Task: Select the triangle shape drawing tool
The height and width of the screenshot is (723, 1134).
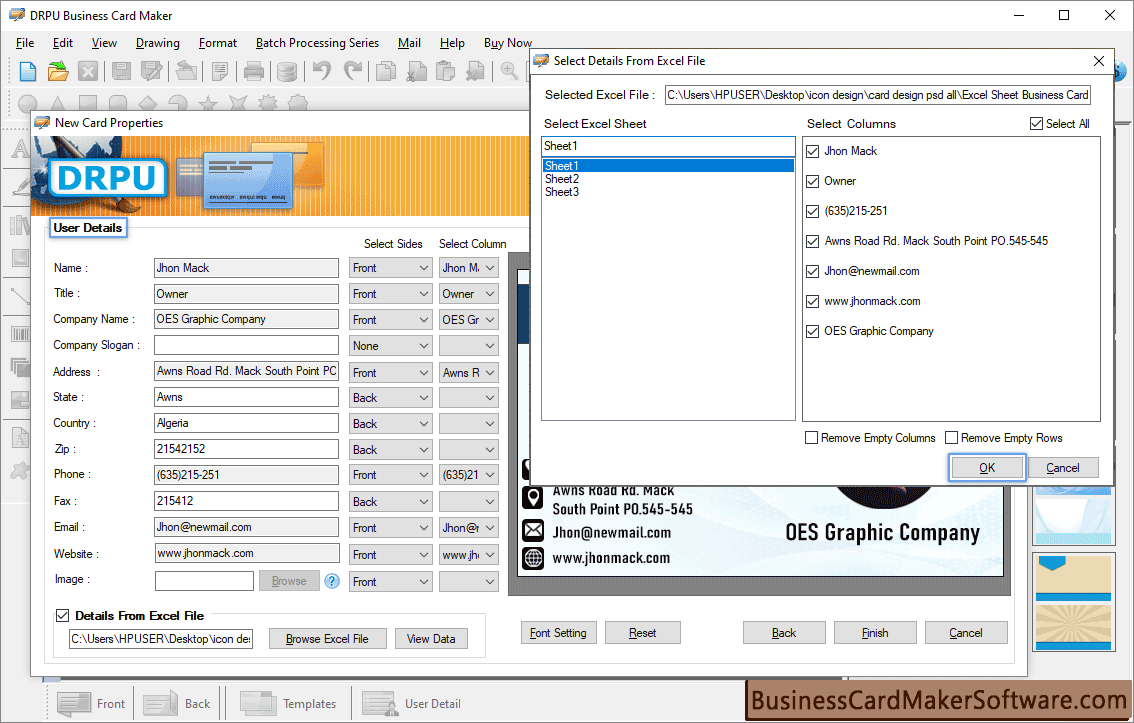Action: pos(58,104)
